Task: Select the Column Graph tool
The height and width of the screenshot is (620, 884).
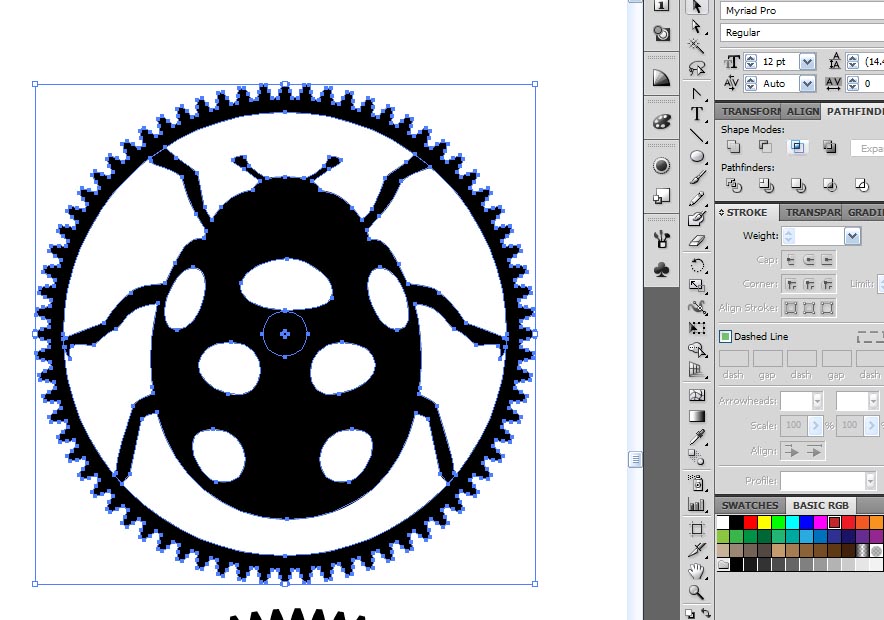Action: 697,504
